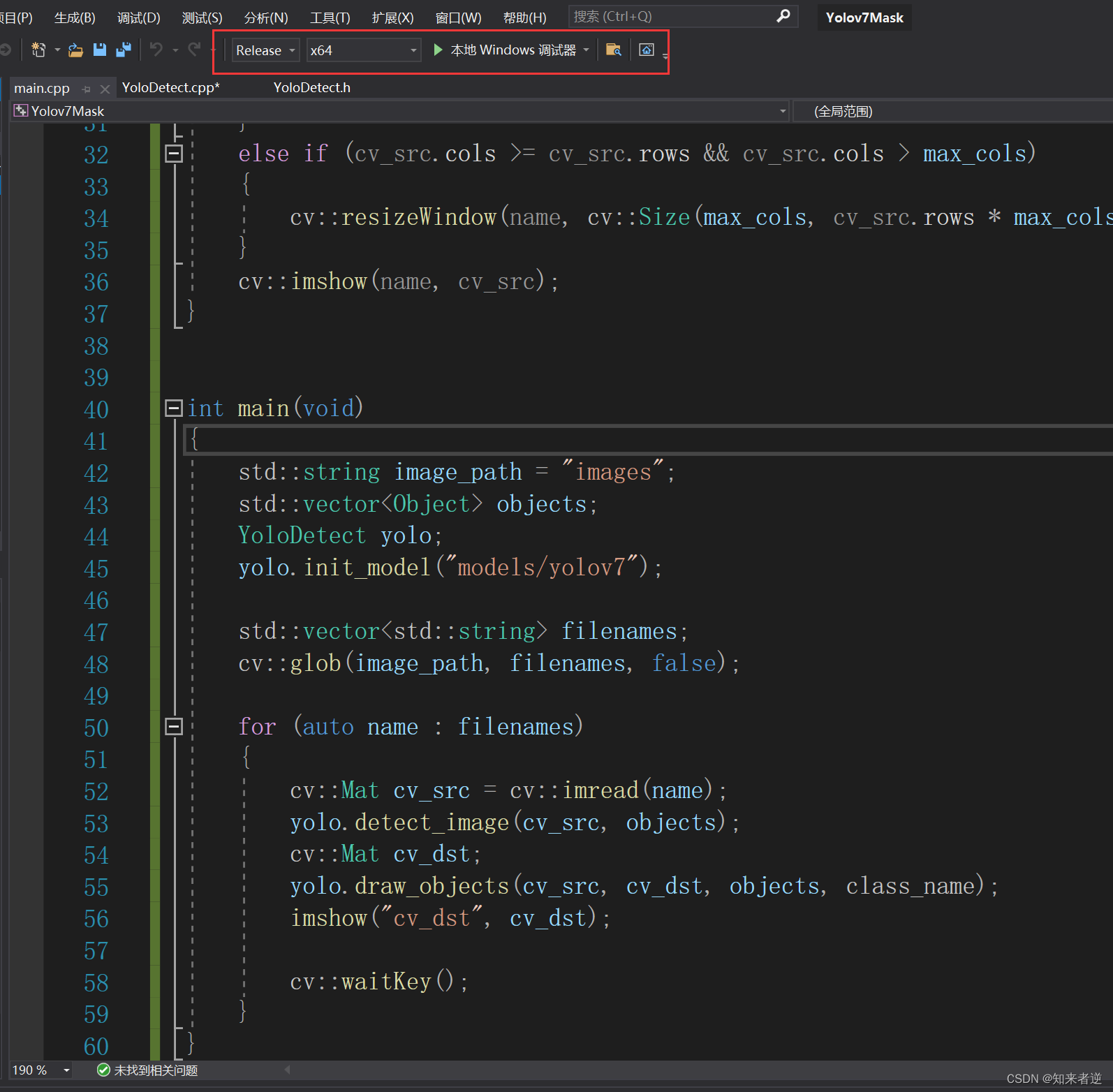Open the 窗口(W) Window menu
Viewport: 1113px width, 1092px height.
pyautogui.click(x=458, y=17)
